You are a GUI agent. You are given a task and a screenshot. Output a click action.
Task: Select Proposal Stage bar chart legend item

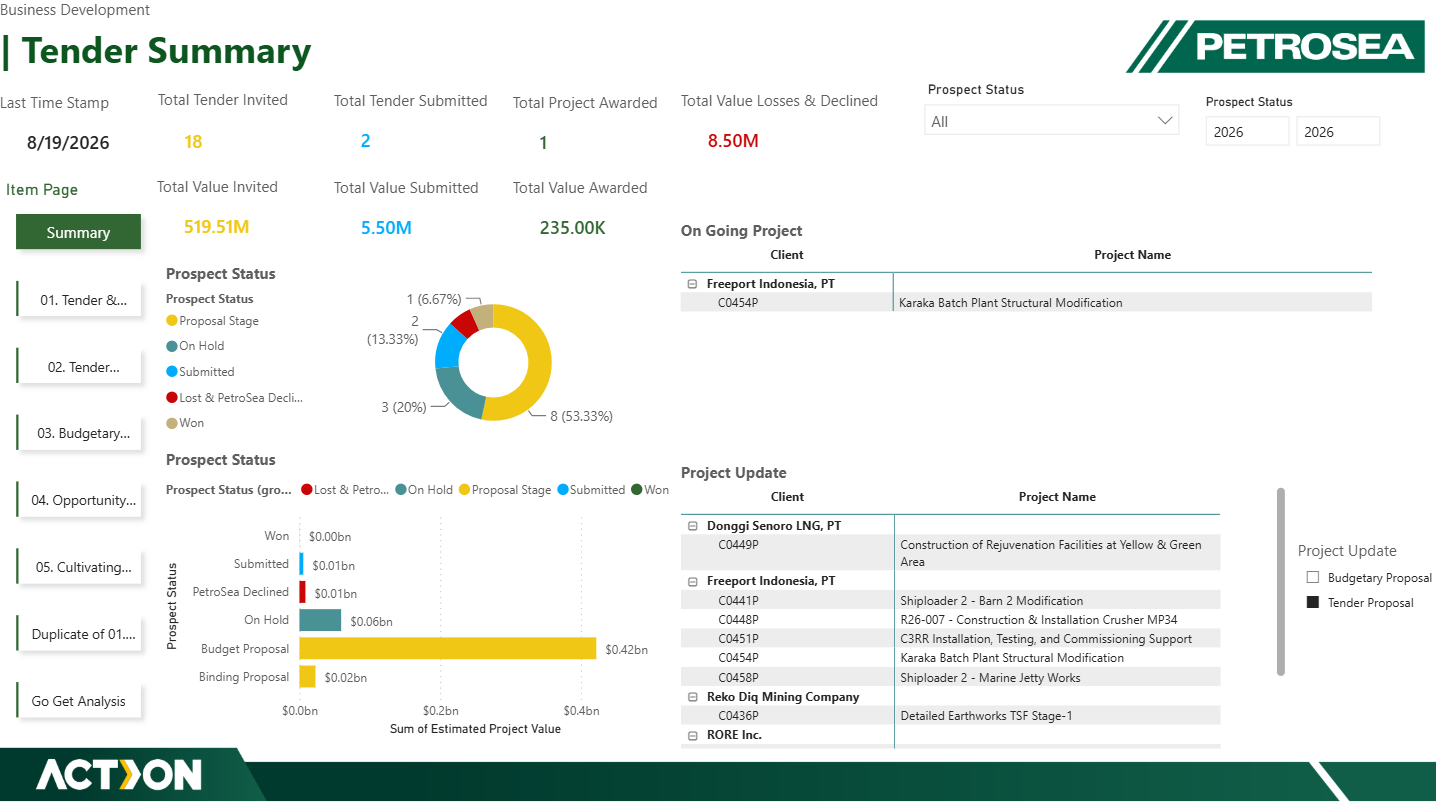click(x=505, y=490)
